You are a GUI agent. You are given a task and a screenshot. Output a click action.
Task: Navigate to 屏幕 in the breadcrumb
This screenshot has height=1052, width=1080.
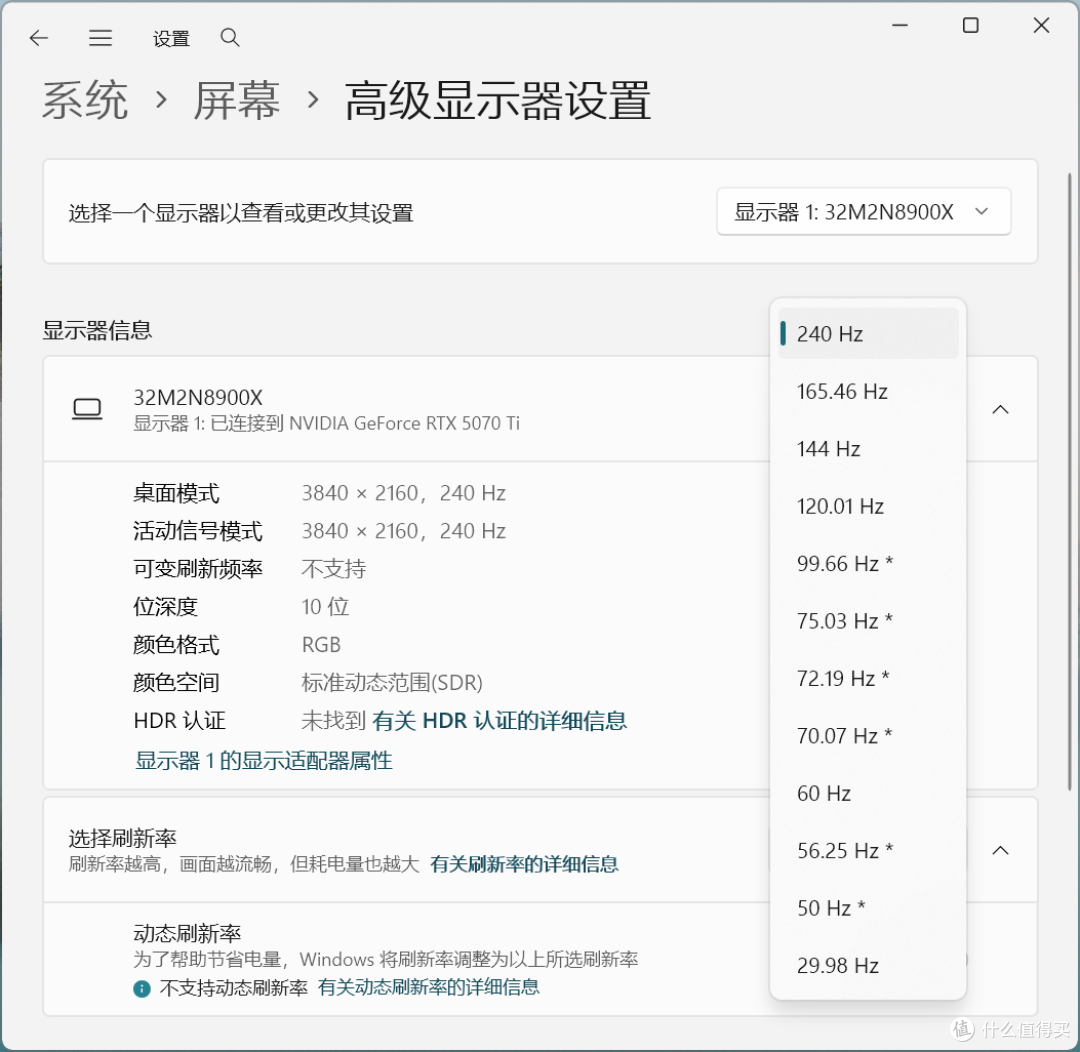236,101
